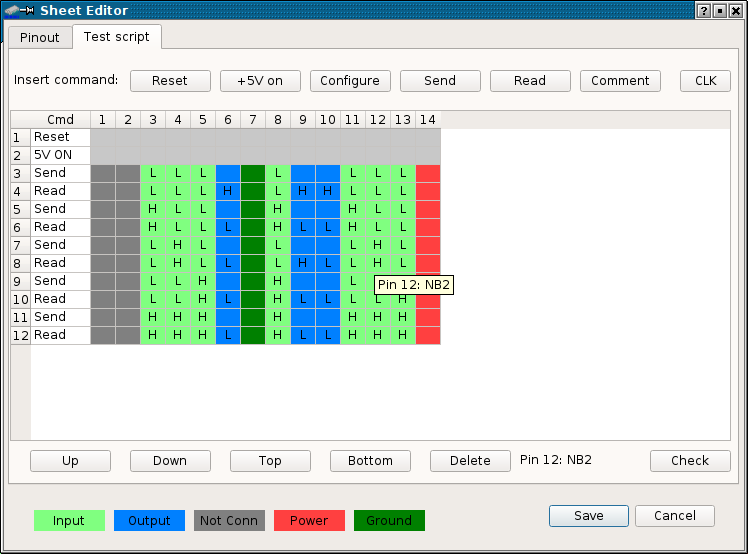This screenshot has height=554, width=748.
Task: Move the row to Bottom
Action: 370,461
